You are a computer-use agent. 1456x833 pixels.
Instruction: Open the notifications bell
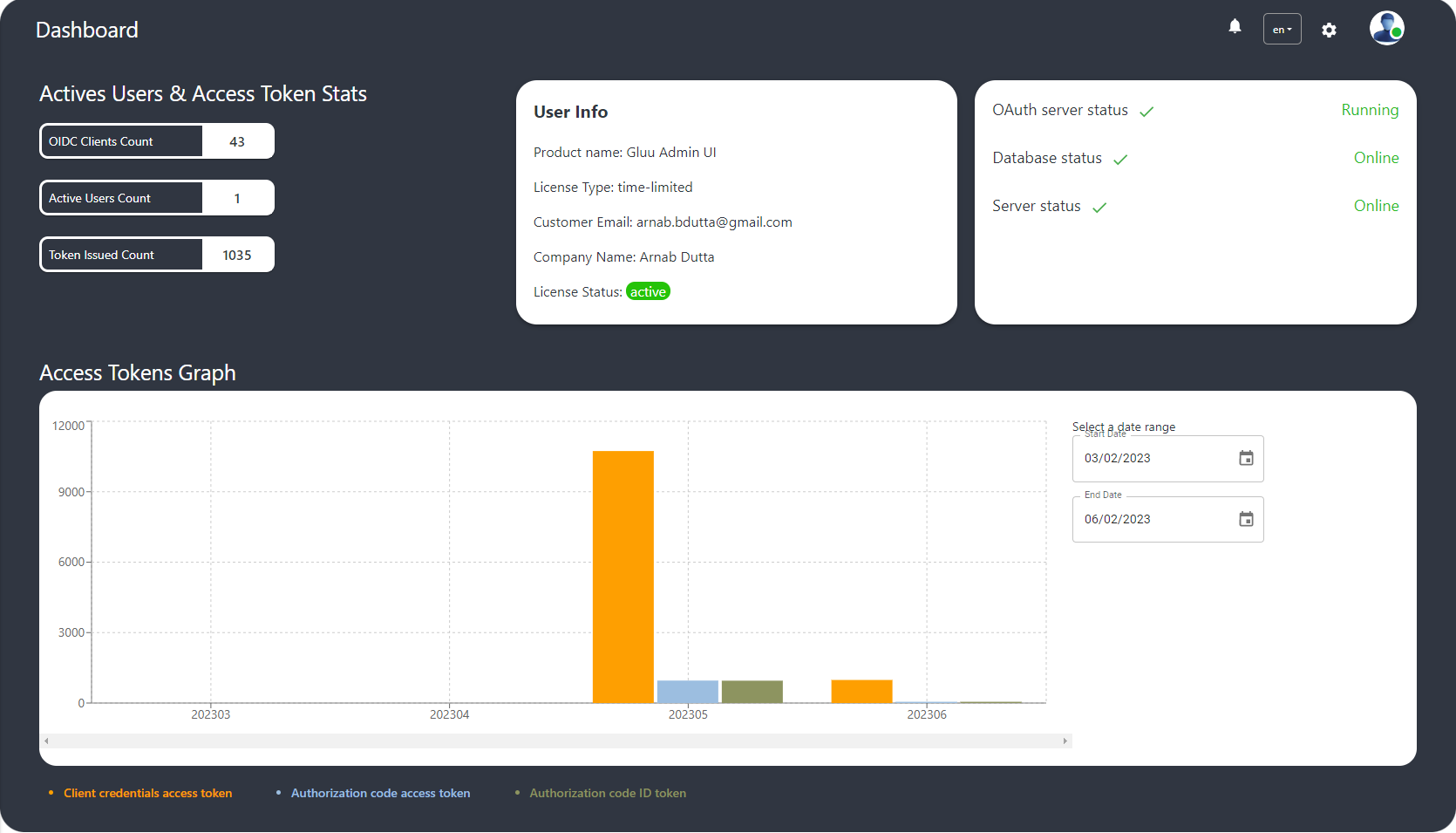(x=1235, y=26)
